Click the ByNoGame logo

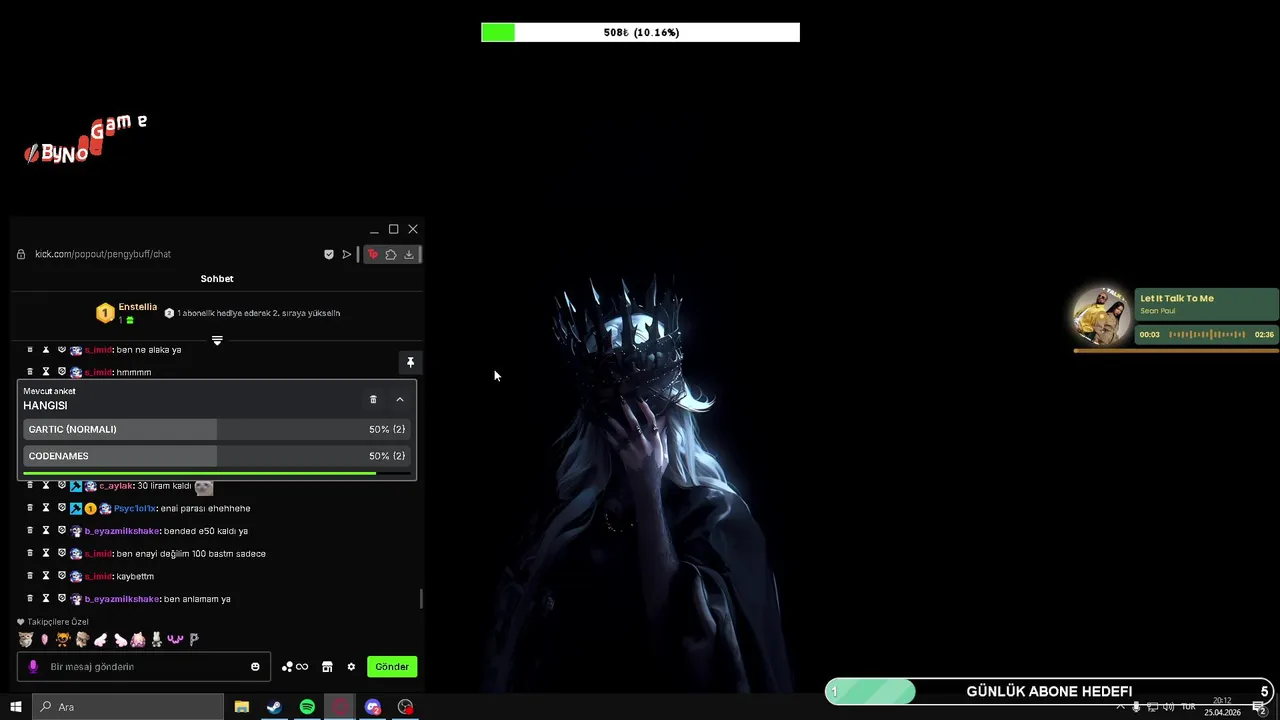coord(86,140)
